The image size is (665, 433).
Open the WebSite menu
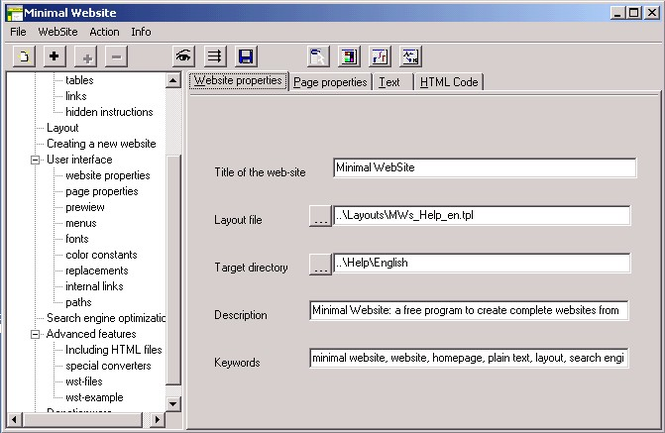58,32
